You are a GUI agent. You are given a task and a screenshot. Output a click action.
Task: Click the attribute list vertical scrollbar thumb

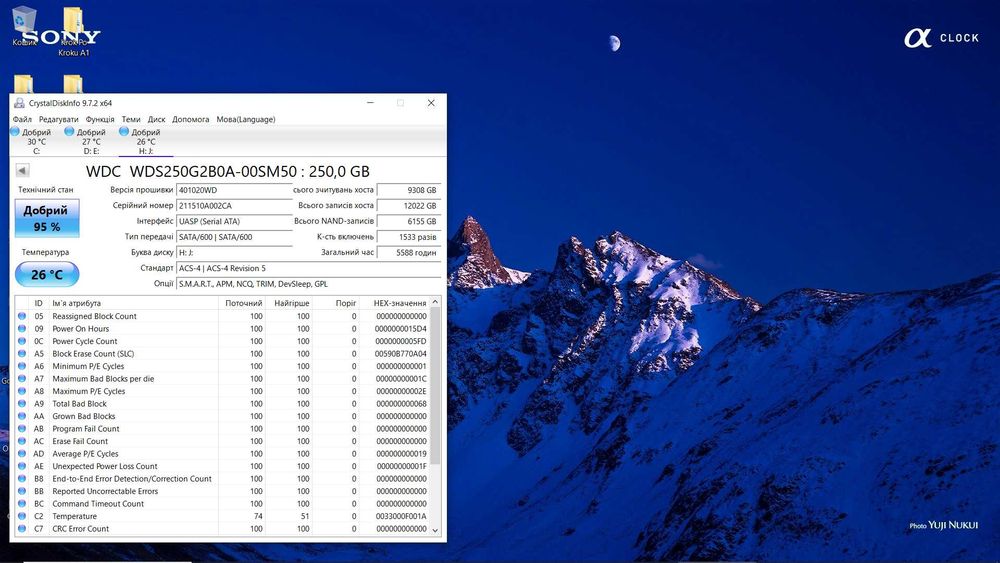pyautogui.click(x=436, y=386)
